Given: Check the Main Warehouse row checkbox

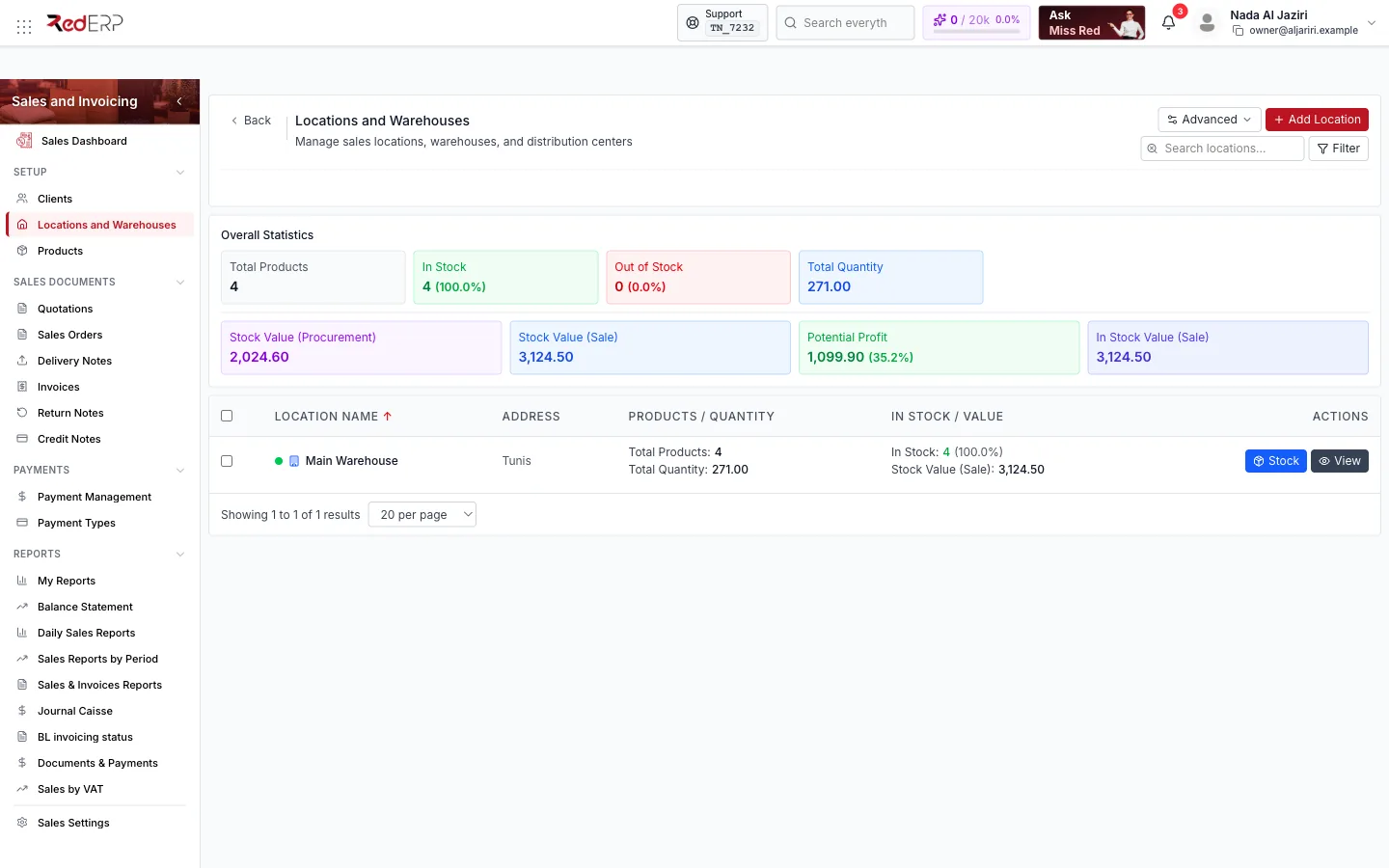Looking at the screenshot, I should (x=227, y=461).
